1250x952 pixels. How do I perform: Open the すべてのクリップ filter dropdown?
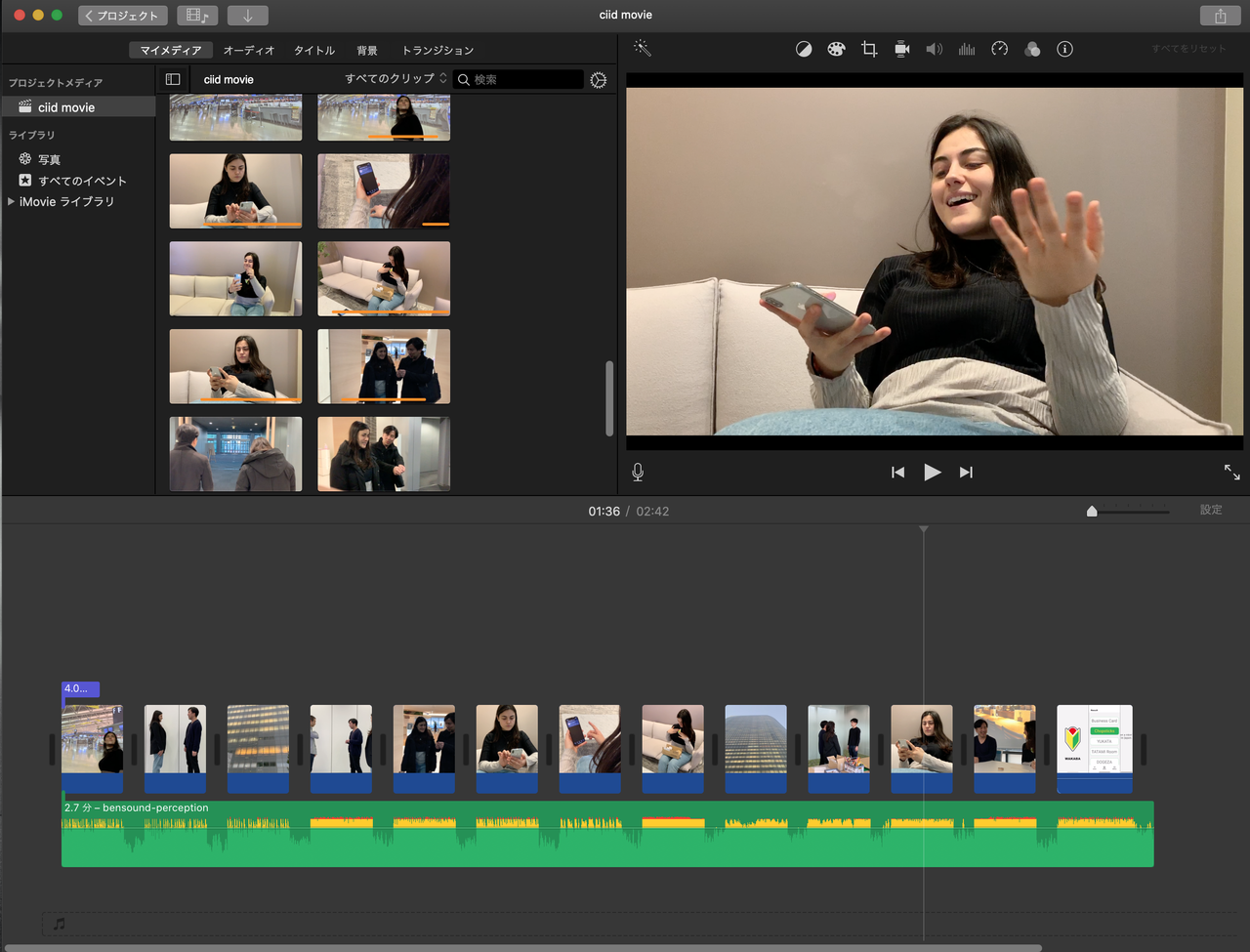[x=396, y=79]
